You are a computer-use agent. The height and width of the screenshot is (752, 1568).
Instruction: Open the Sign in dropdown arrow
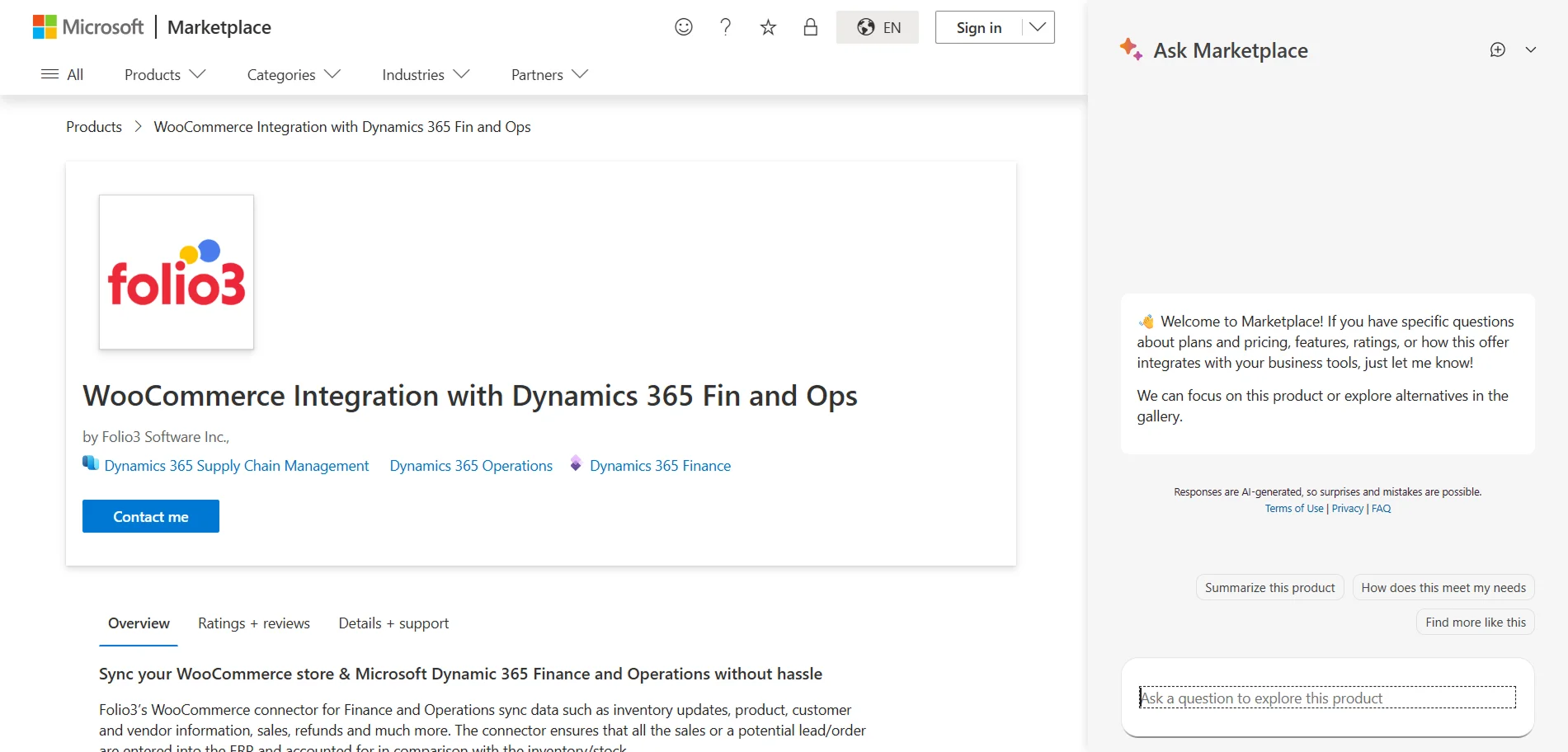click(x=1038, y=27)
